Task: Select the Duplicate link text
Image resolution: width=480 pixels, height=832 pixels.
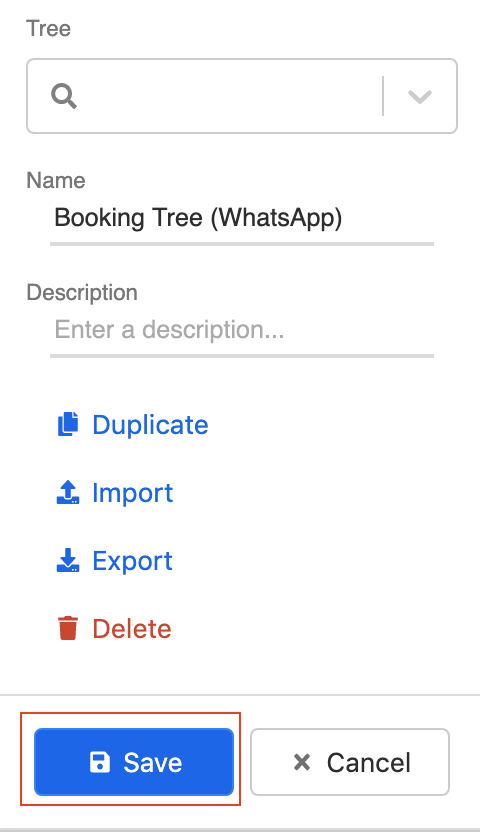Action: pyautogui.click(x=150, y=424)
